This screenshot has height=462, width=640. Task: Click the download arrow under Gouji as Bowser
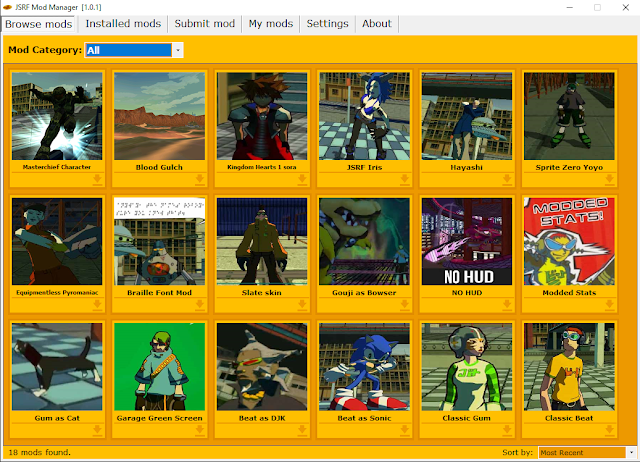[x=404, y=304]
